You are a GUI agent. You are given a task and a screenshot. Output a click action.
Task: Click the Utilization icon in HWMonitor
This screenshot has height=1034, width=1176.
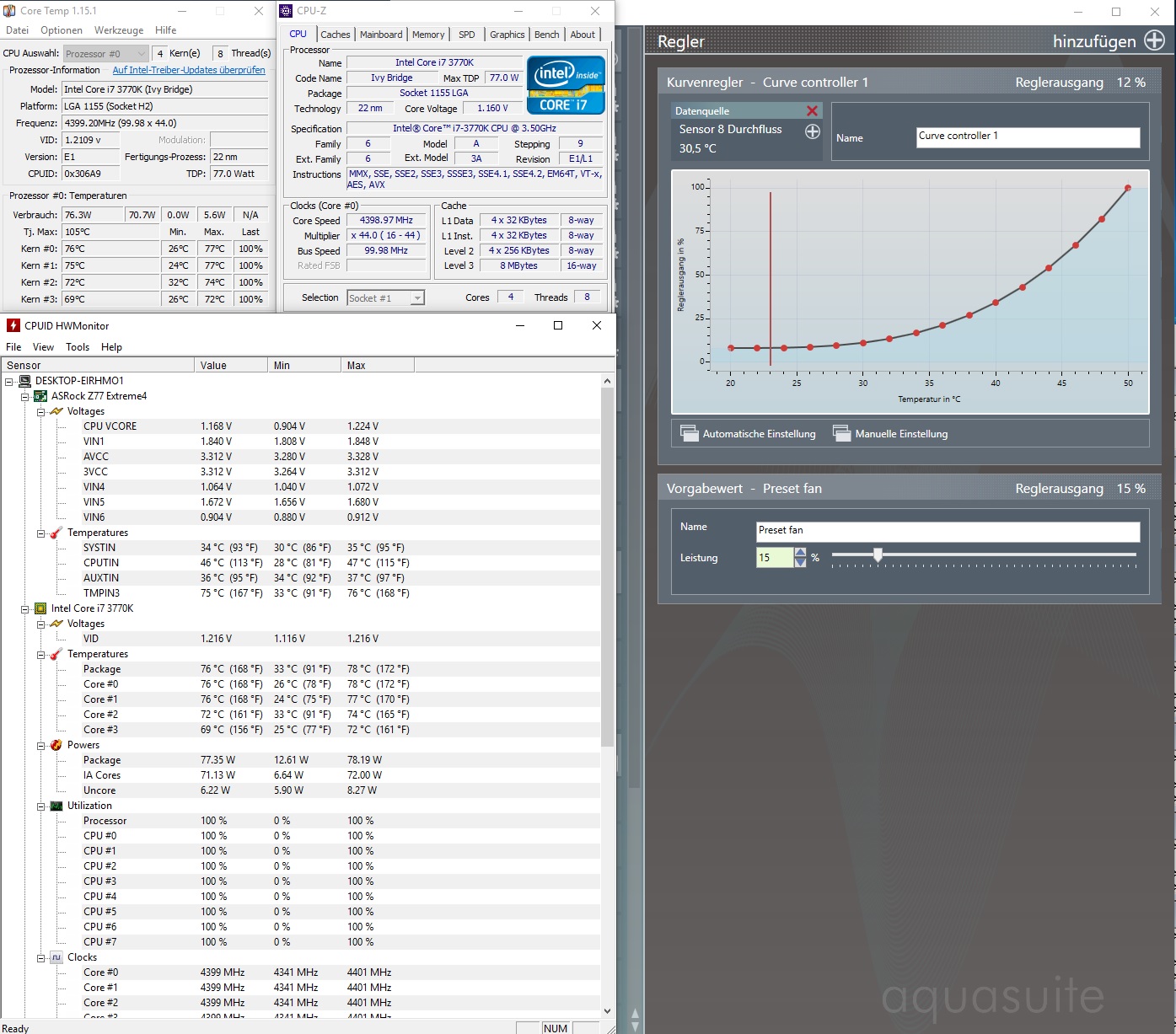pyautogui.click(x=56, y=806)
